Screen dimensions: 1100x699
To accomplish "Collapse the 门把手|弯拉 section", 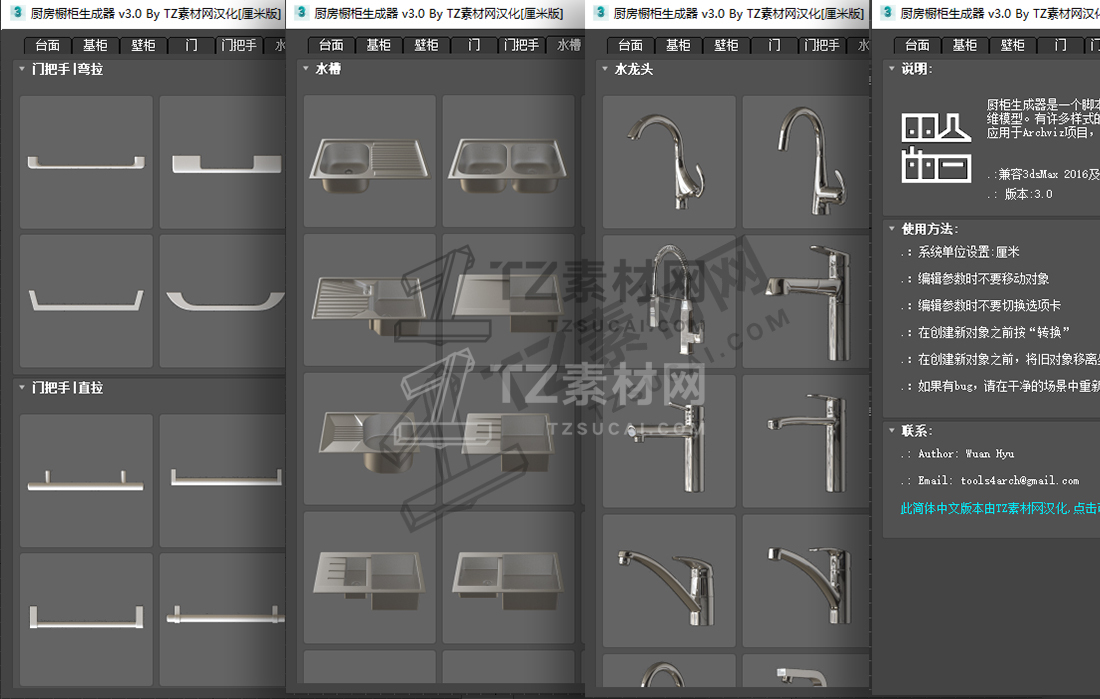I will [x=22, y=69].
